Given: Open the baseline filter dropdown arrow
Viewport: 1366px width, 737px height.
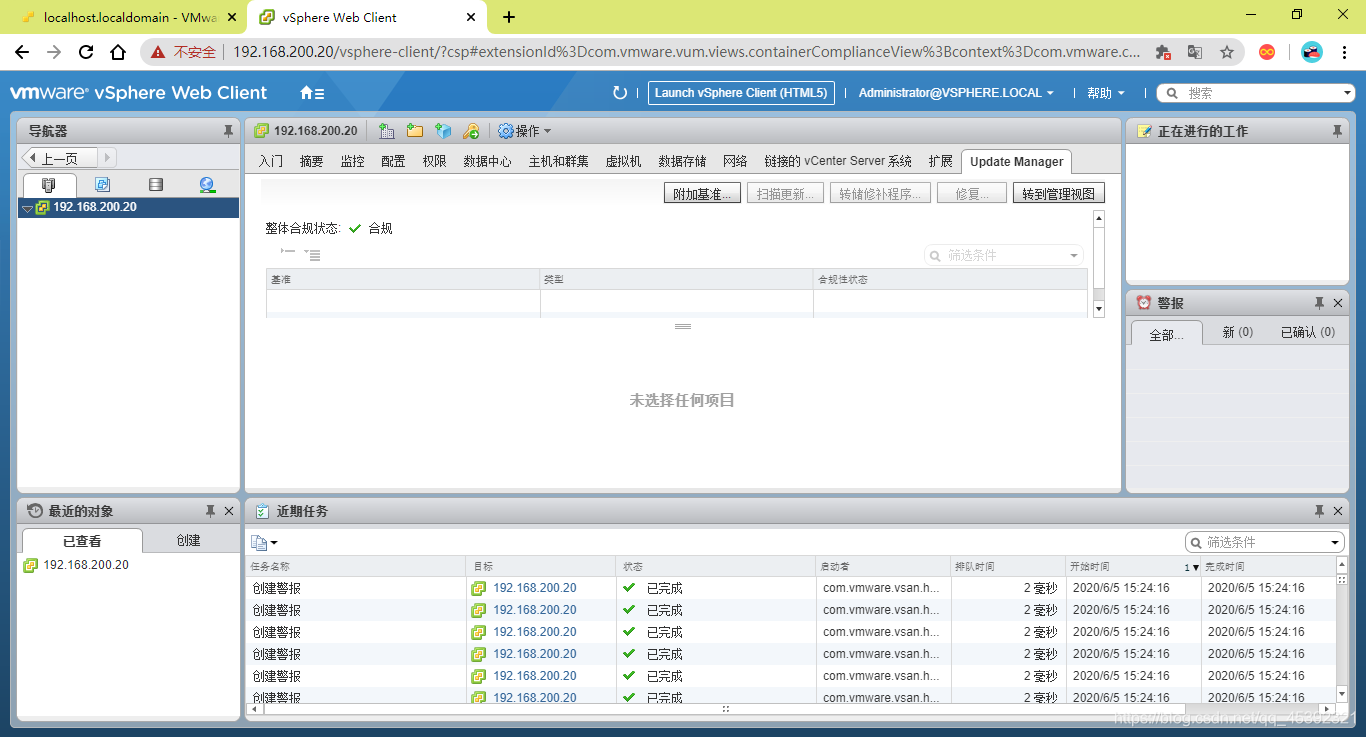Looking at the screenshot, I should click(x=1075, y=256).
